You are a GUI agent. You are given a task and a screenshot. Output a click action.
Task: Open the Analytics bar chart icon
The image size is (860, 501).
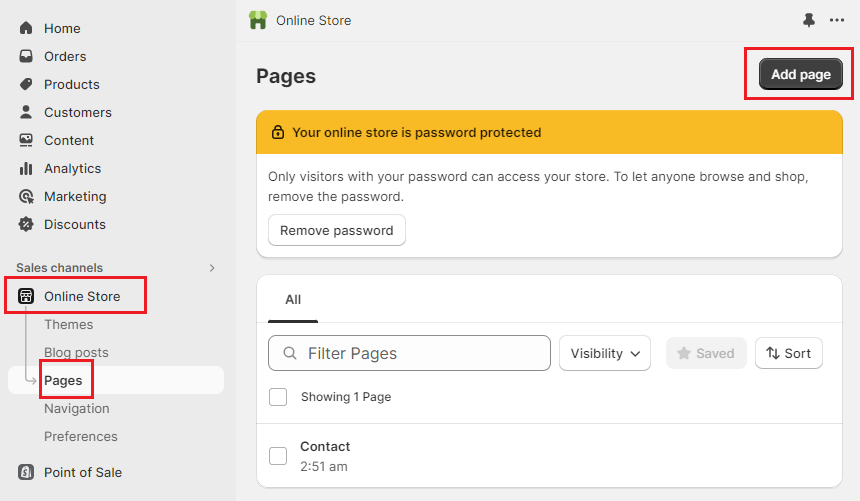coord(26,168)
